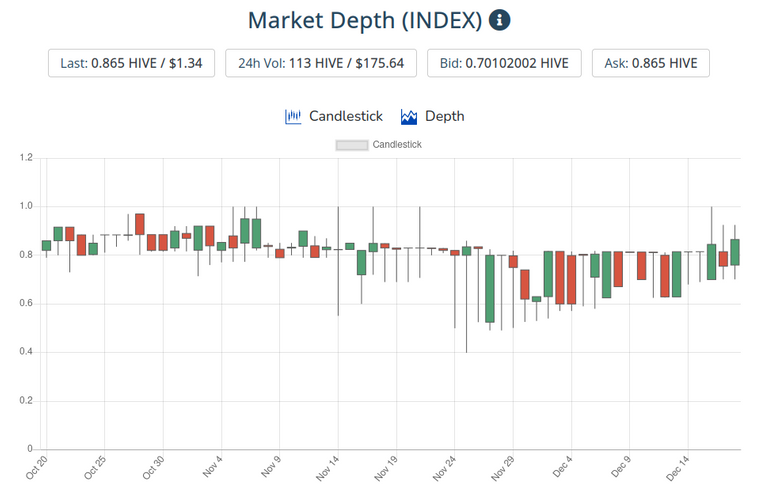Switch to the Depth view tab
Viewport: 768px width, 499px height.
click(x=432, y=117)
